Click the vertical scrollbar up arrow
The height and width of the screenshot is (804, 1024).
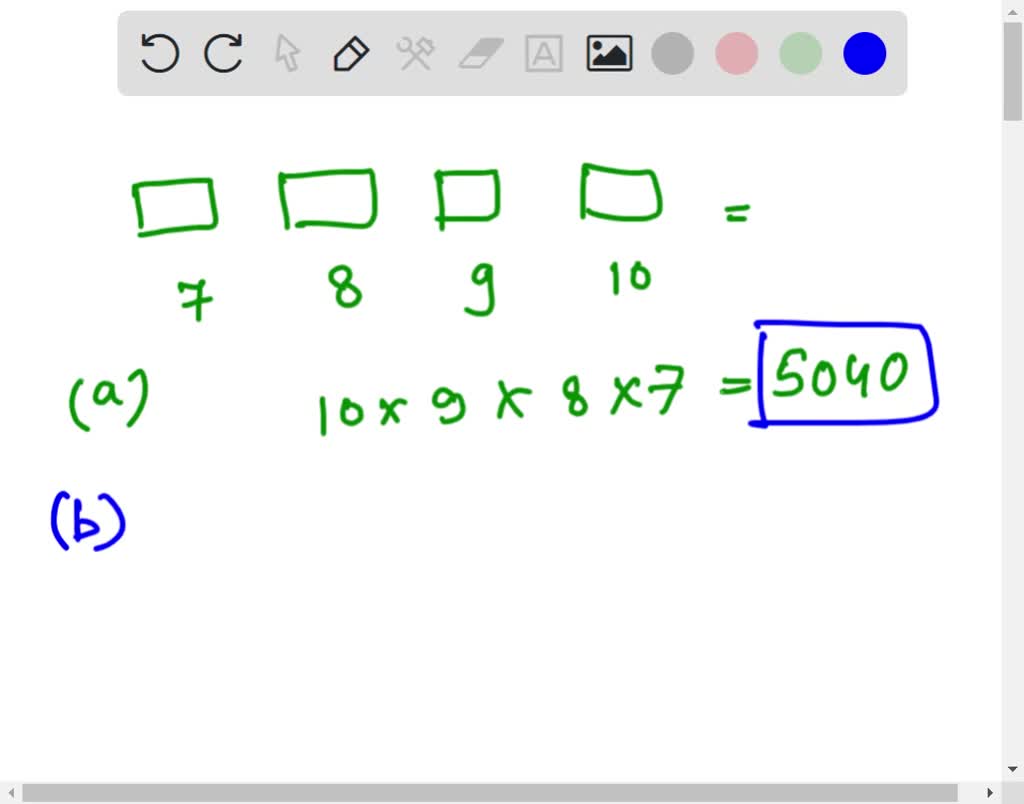click(x=1013, y=11)
